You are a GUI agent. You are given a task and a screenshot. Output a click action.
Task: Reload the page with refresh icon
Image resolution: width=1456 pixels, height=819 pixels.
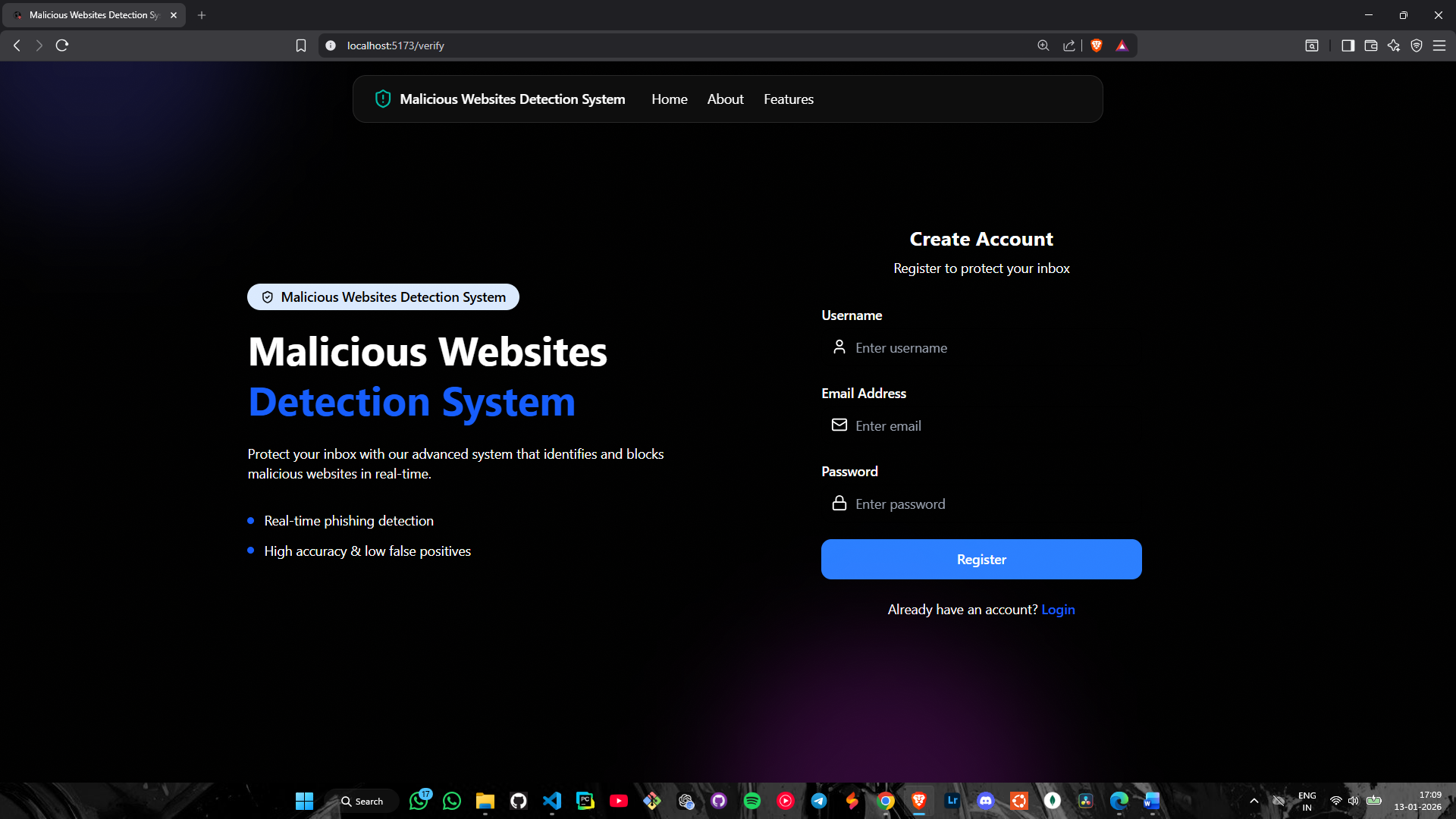coord(62,45)
